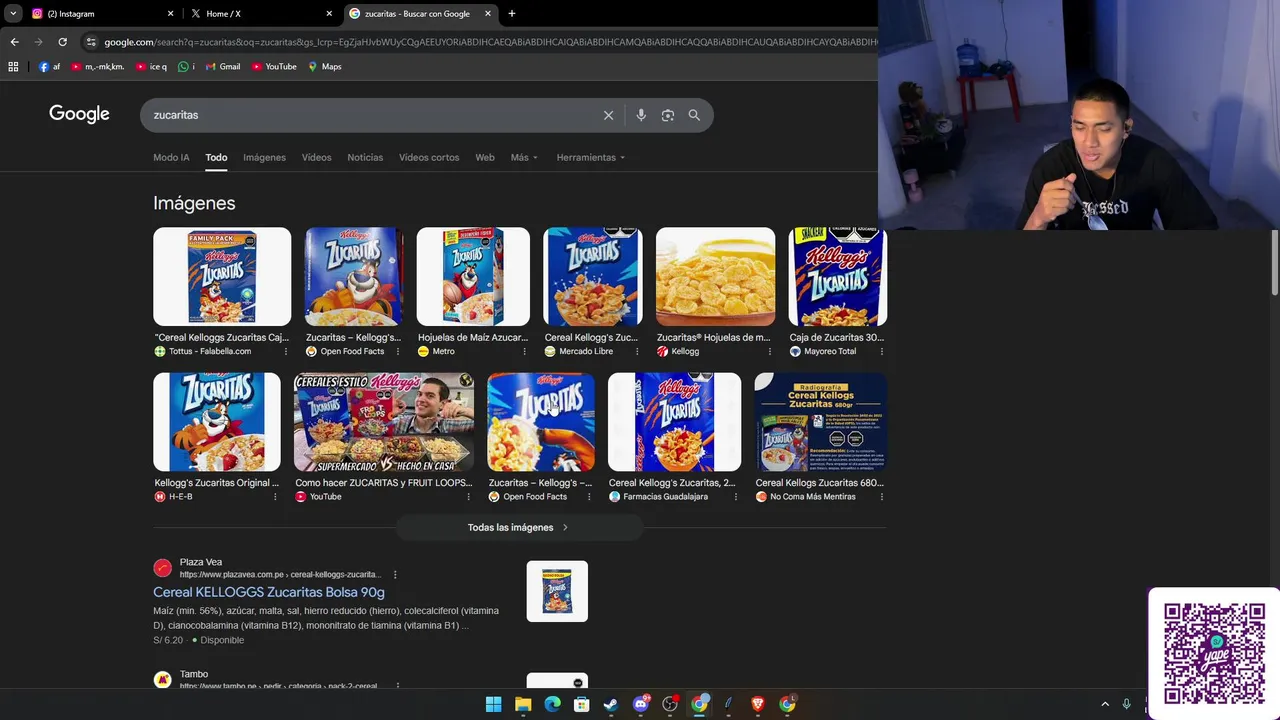1280x720 pixels.
Task: Click the Plaza Vea product image thumbnail
Action: point(557,591)
